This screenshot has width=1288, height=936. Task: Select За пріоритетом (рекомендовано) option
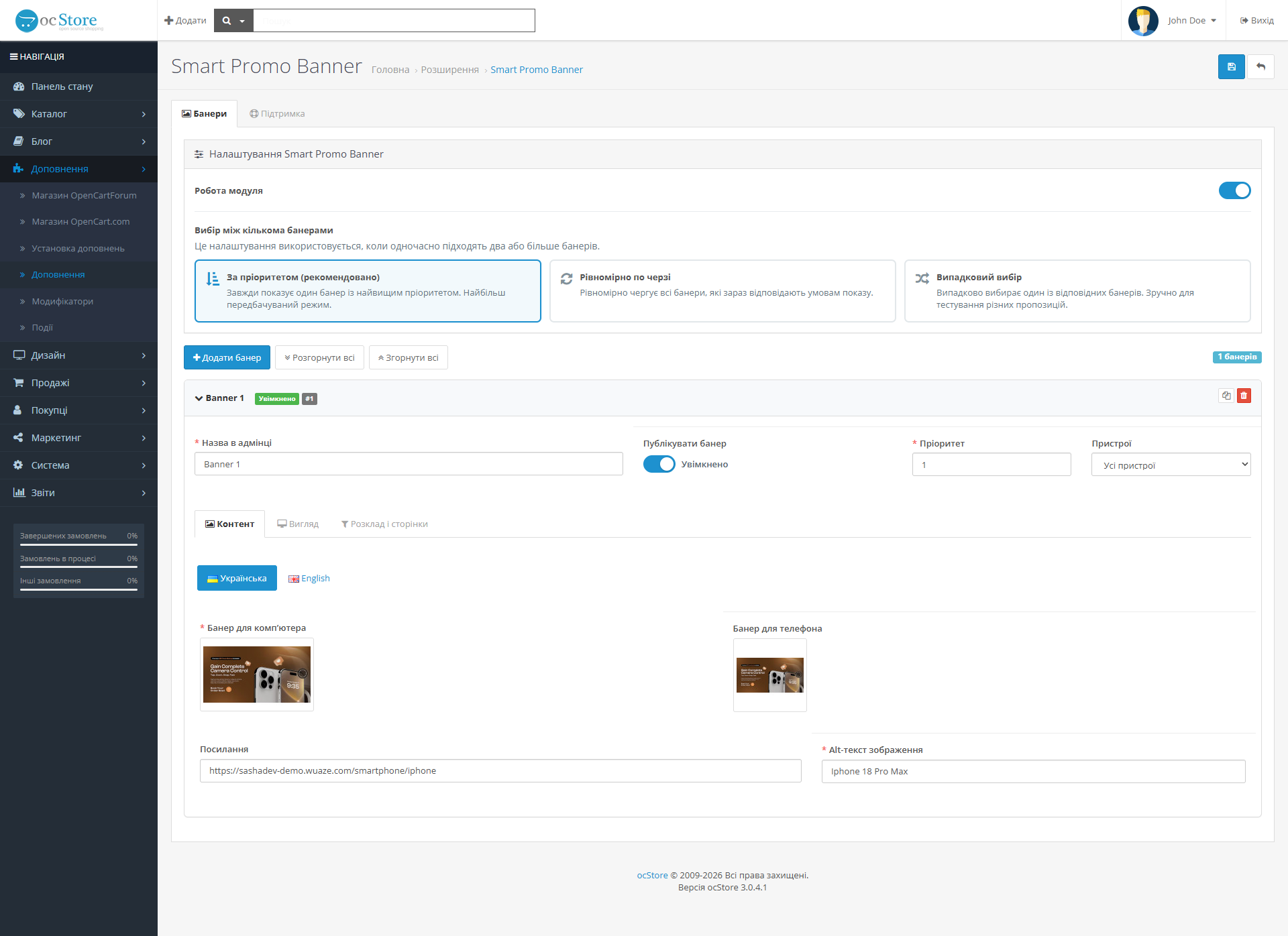click(x=368, y=291)
